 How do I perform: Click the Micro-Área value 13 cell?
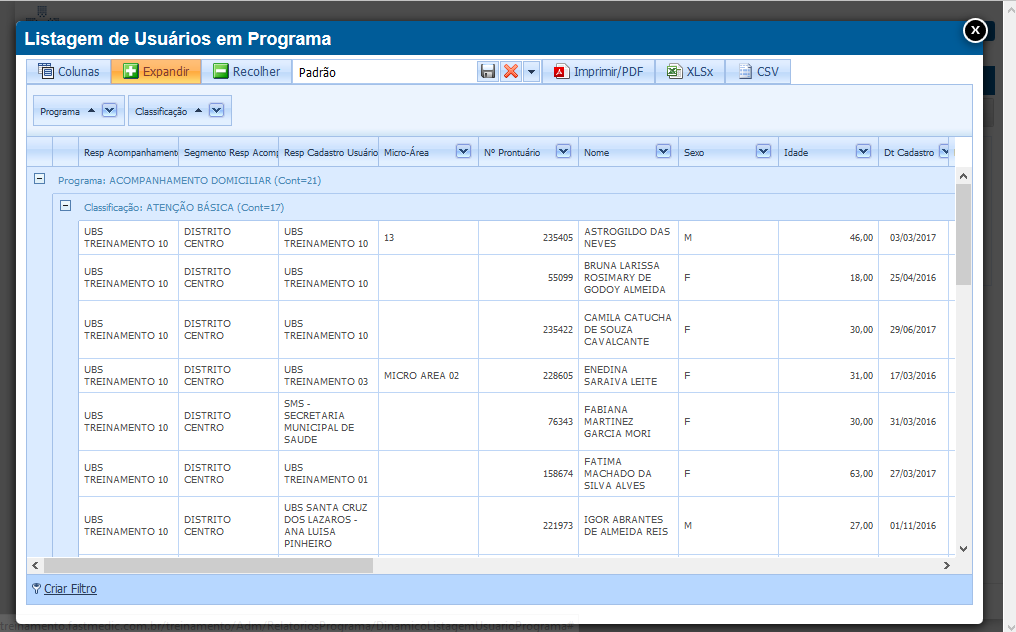pos(428,237)
